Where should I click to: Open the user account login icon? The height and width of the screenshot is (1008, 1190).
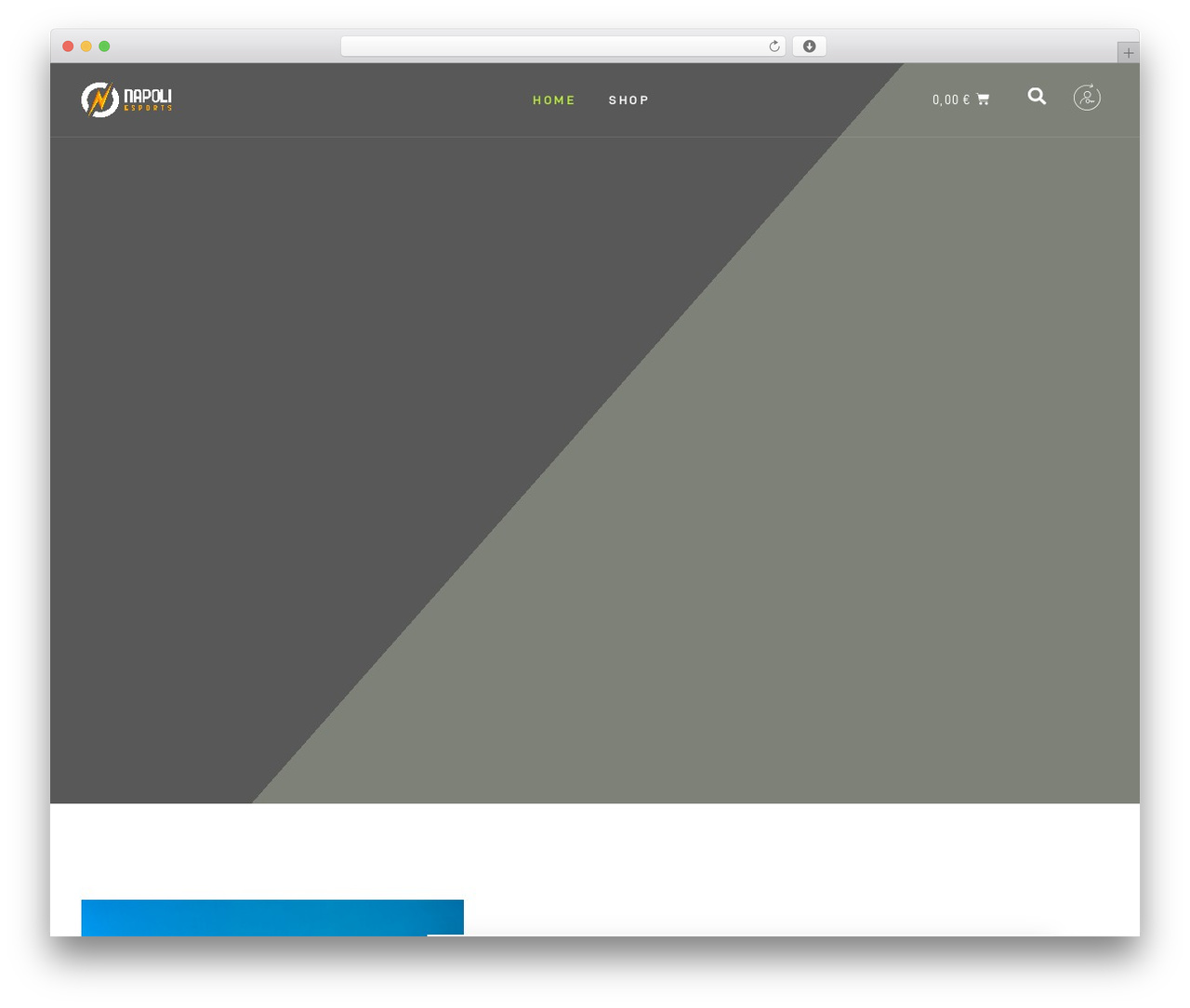1087,97
